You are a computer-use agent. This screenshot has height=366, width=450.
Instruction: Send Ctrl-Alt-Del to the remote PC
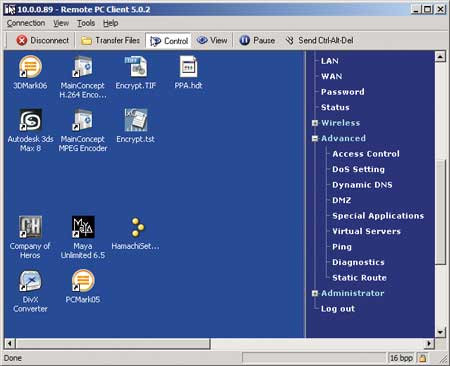(x=319, y=41)
